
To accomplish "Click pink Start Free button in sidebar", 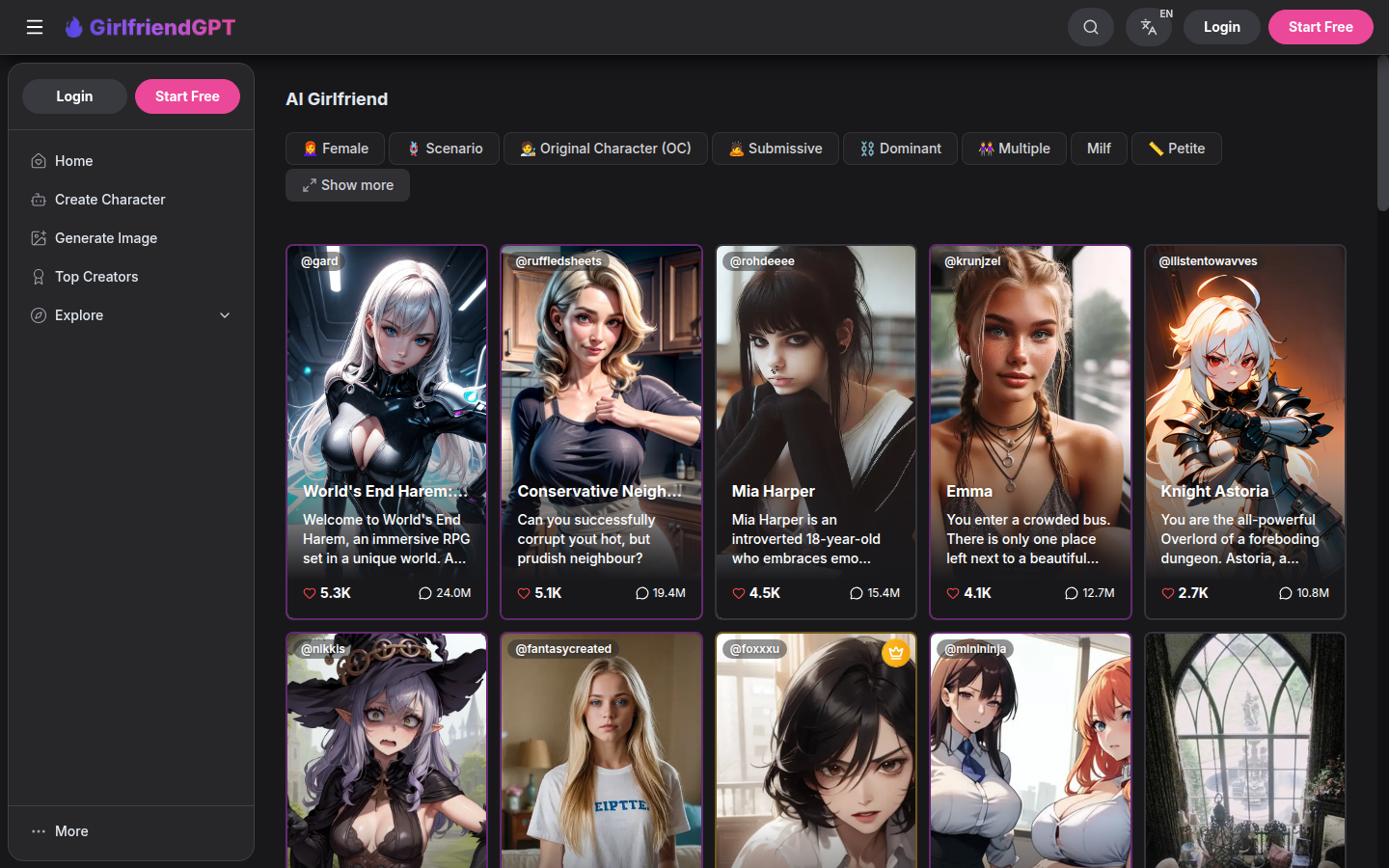I will pyautogui.click(x=187, y=96).
